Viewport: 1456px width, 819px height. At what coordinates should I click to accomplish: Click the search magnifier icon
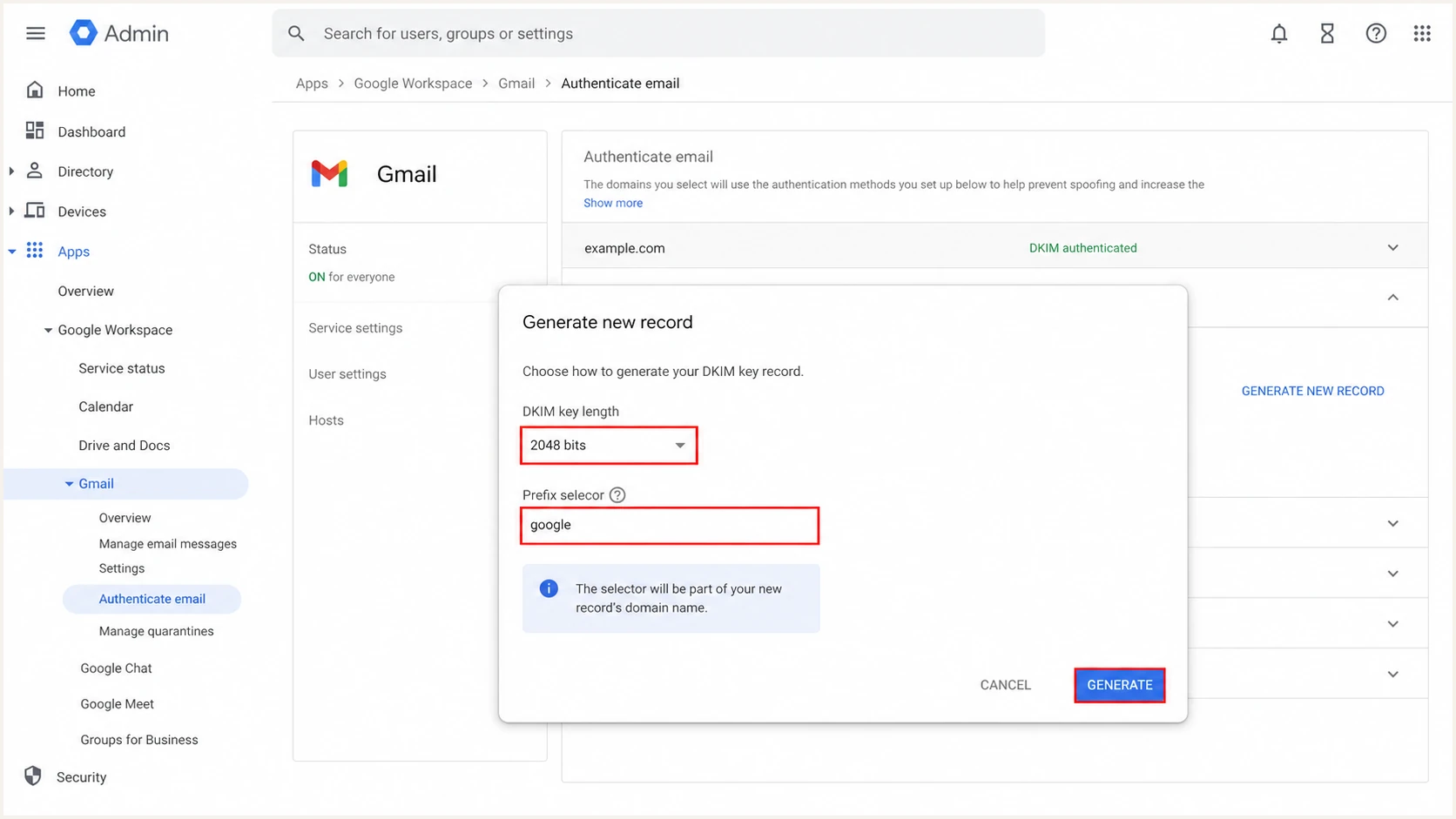click(296, 33)
